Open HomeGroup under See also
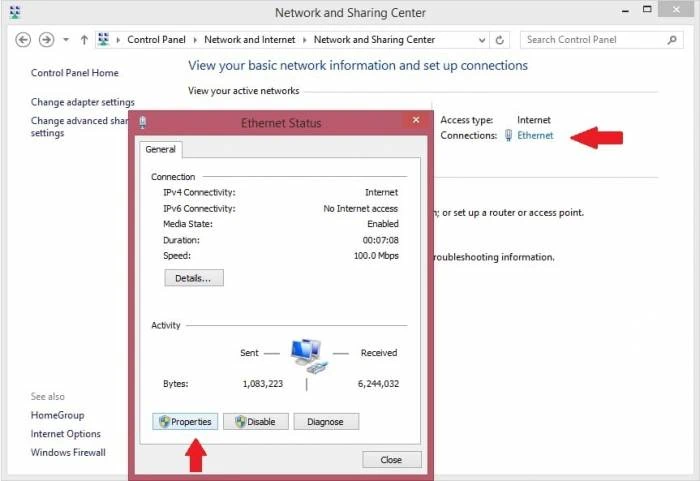This screenshot has height=481, width=700. tap(58, 415)
